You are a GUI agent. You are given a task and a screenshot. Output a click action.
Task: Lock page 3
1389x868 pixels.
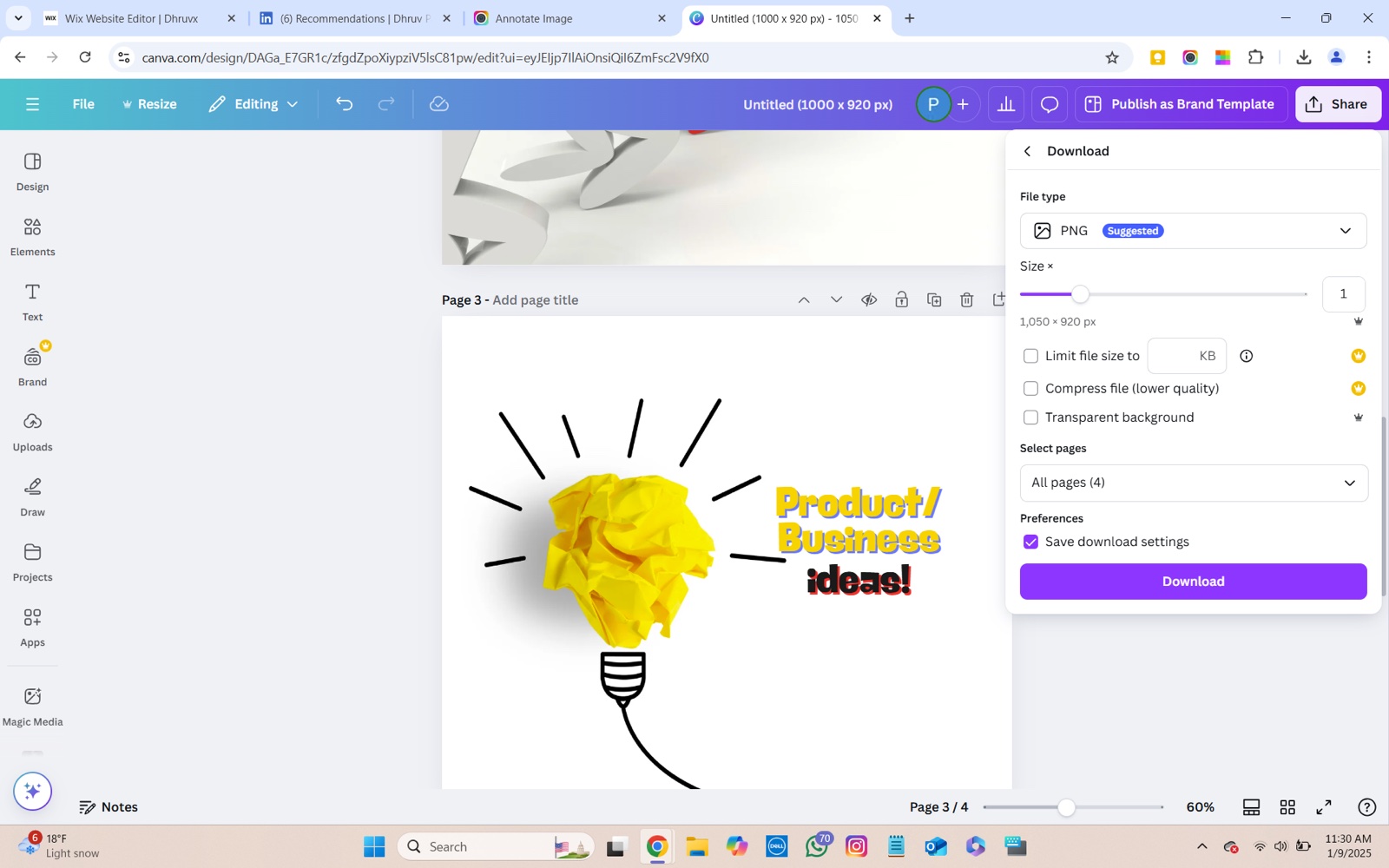pos(902,299)
